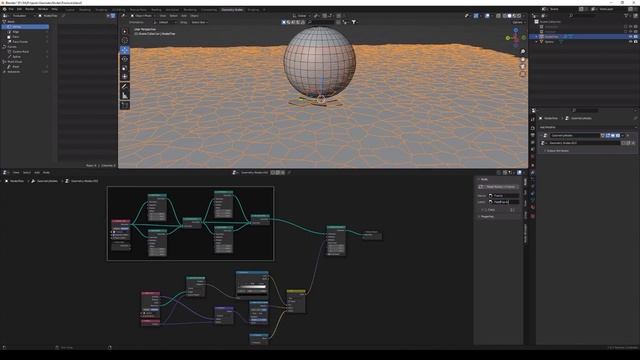This screenshot has height=360, width=640.
Task: Select the Scale tool in viewport toolbar
Action: point(124,68)
